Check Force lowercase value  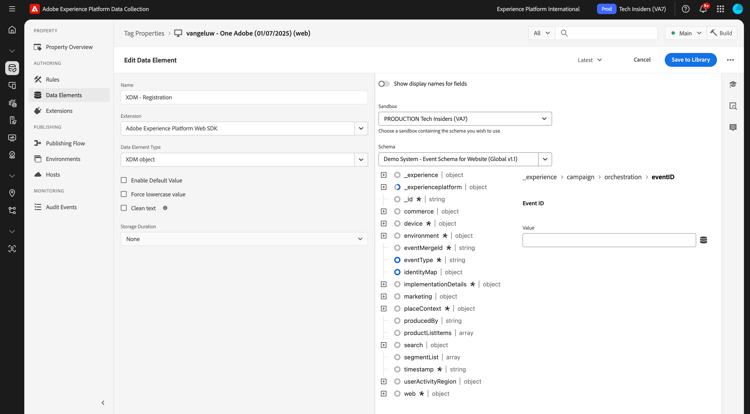coord(124,194)
